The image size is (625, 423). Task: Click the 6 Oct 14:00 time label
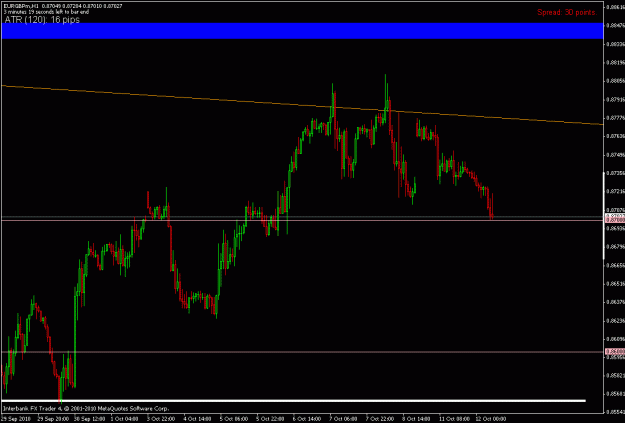point(307,419)
